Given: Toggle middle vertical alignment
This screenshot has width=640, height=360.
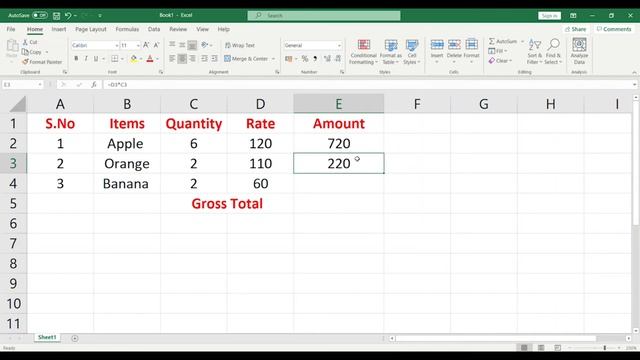Looking at the screenshot, I should (x=182, y=45).
